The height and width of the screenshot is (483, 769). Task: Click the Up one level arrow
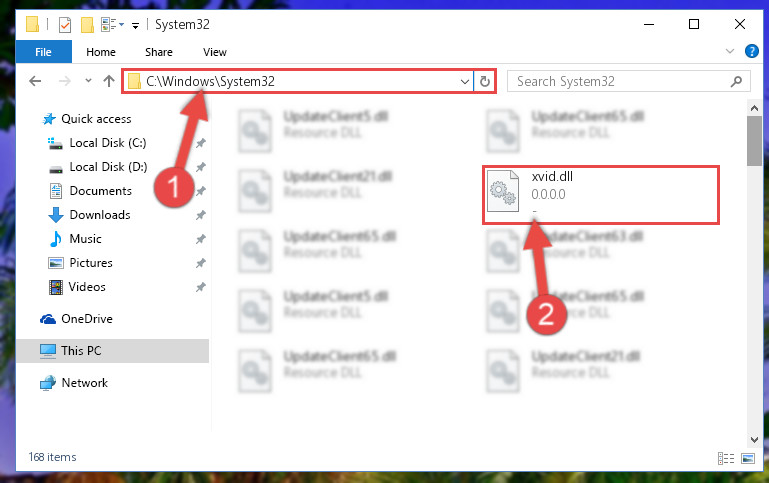pyautogui.click(x=109, y=81)
